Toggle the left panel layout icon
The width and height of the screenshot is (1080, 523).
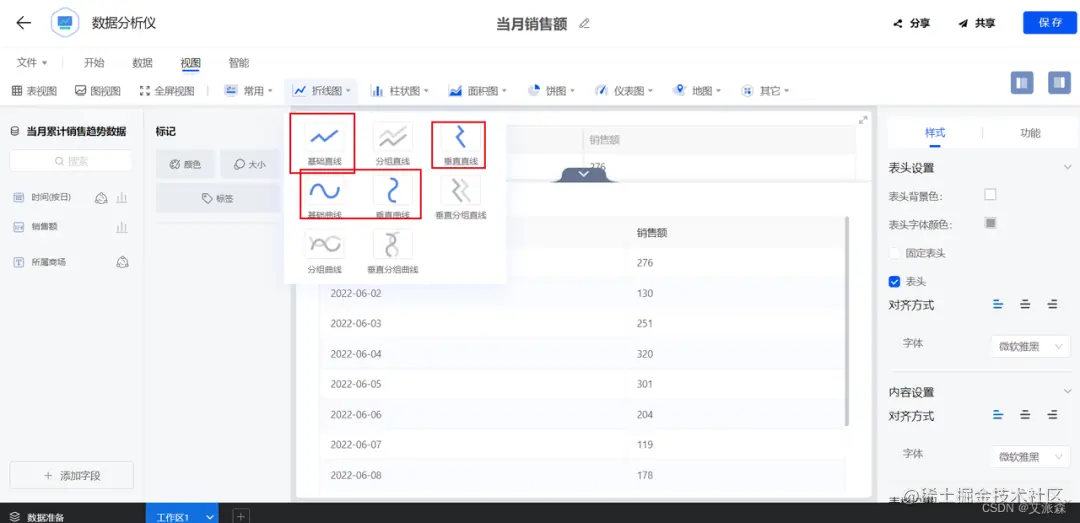point(1022,82)
